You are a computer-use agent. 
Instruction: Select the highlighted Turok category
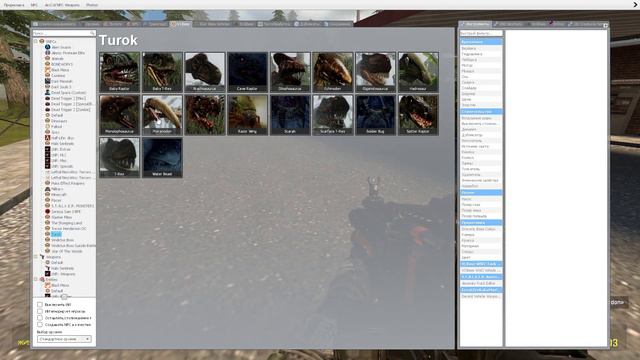click(56, 234)
